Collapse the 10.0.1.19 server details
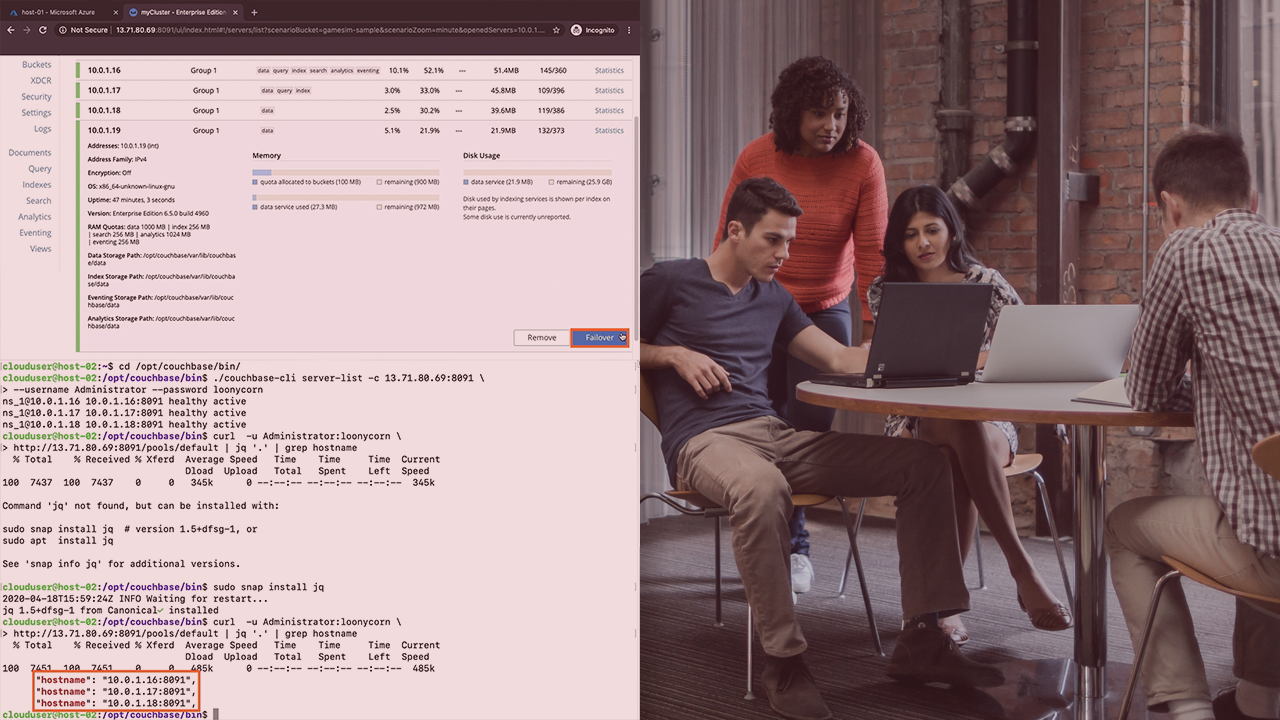1280x720 pixels. 104,130
